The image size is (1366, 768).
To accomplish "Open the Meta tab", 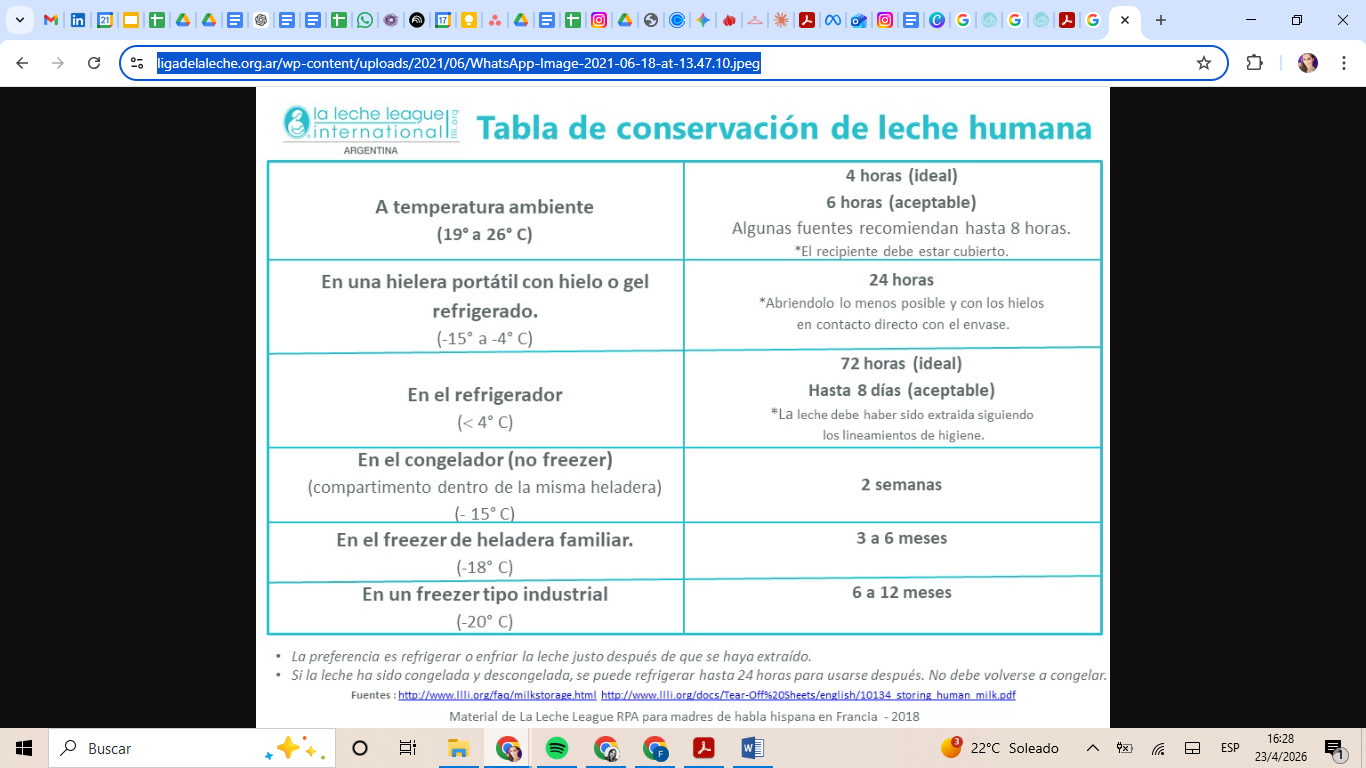I will coord(833,20).
